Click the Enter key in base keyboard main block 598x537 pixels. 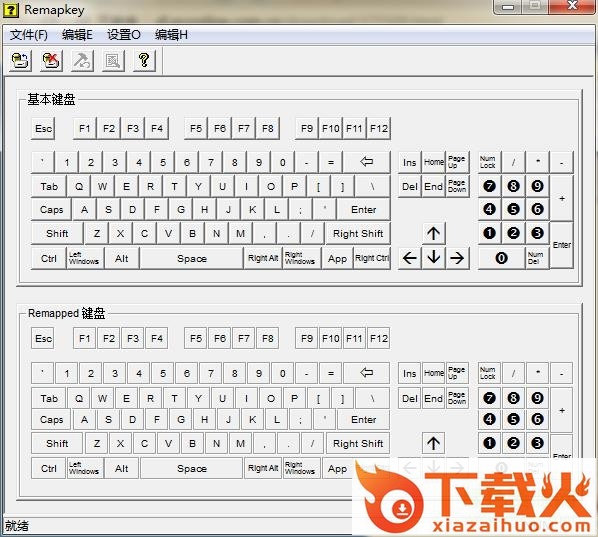pos(363,210)
